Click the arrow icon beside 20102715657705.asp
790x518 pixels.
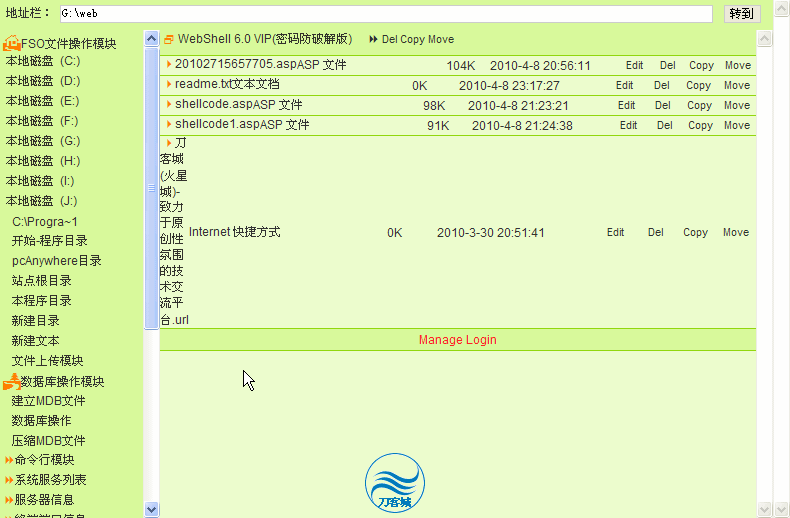169,64
